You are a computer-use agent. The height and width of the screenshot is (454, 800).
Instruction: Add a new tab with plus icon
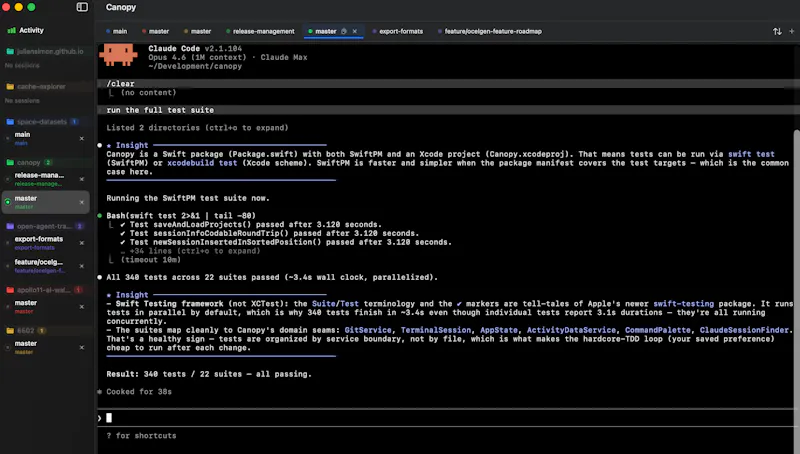pyautogui.click(x=792, y=31)
